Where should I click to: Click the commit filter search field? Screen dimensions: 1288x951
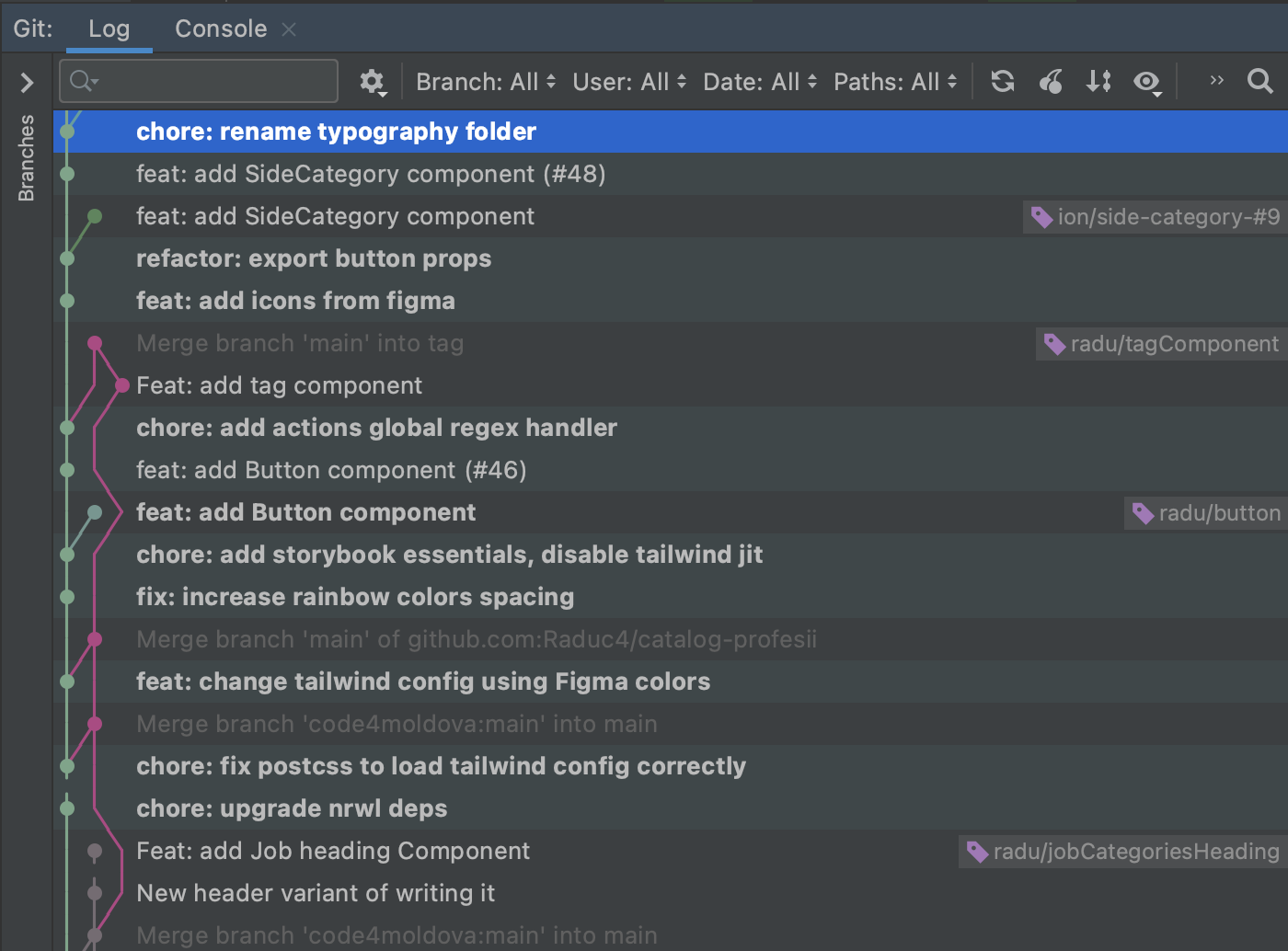pyautogui.click(x=198, y=81)
